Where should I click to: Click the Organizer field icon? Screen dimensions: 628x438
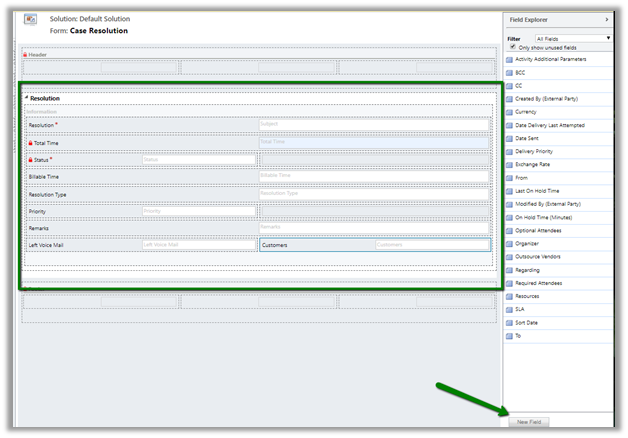point(510,244)
